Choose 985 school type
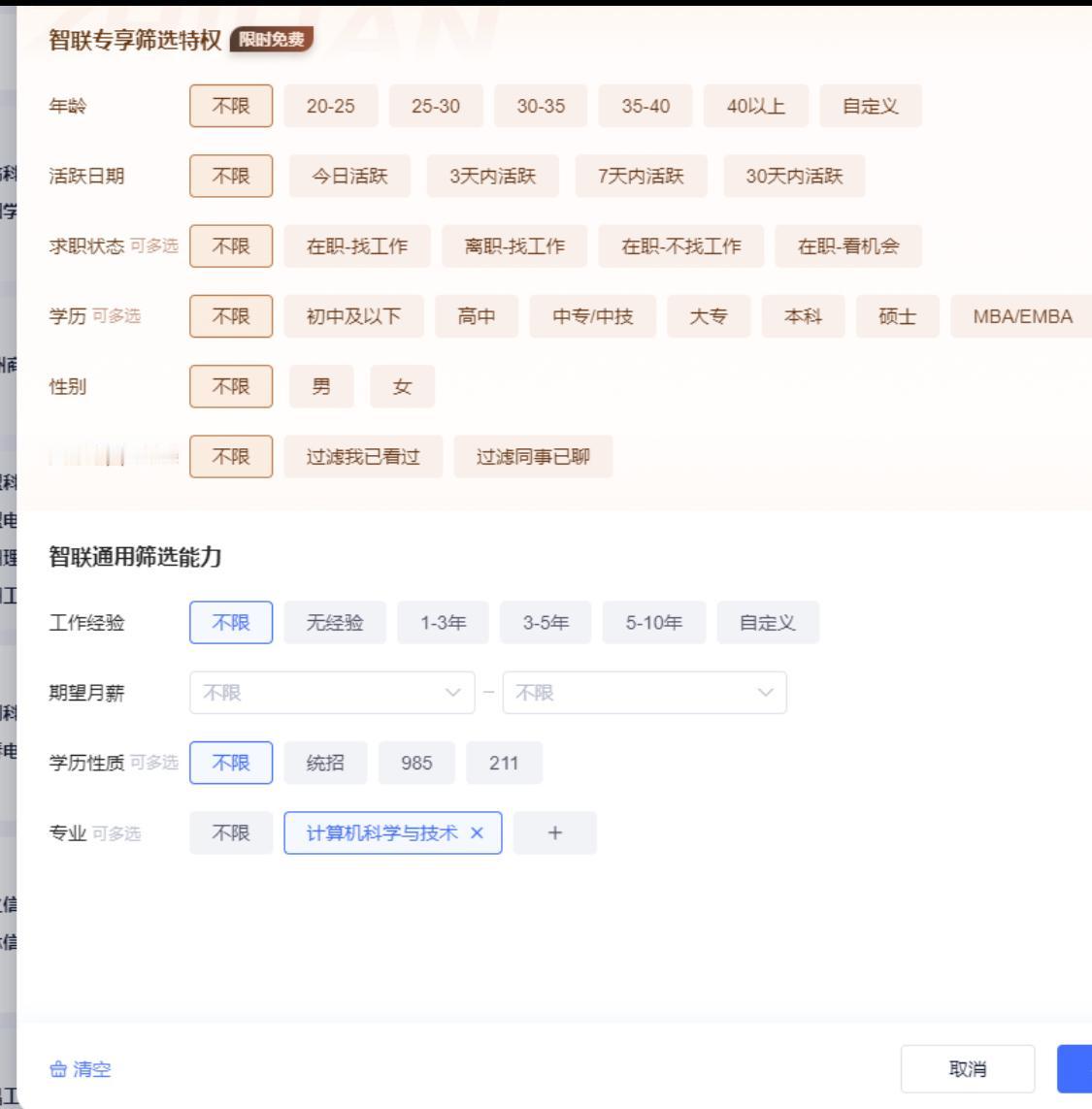 (x=416, y=763)
